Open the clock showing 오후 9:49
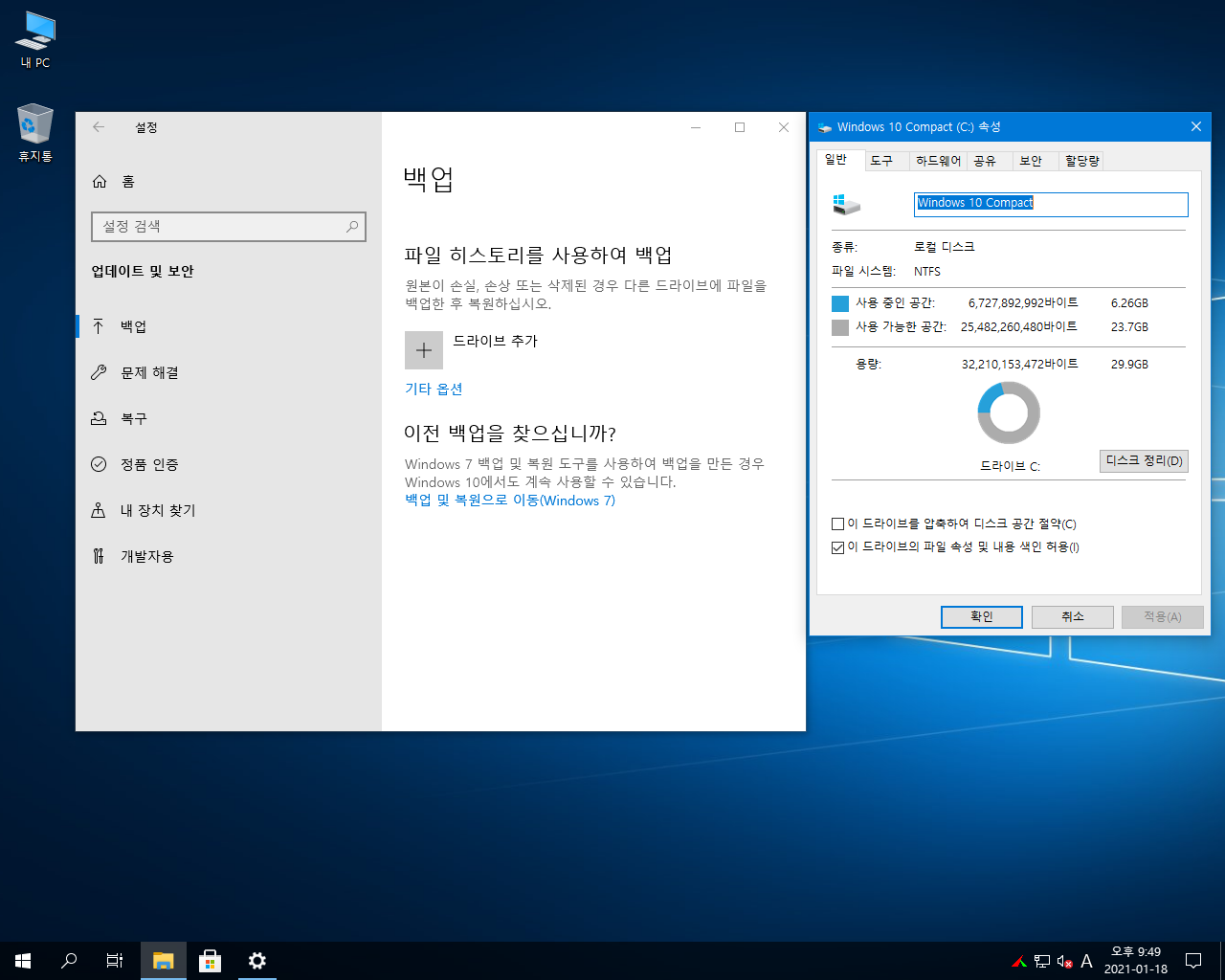The width and height of the screenshot is (1225, 980). tap(1136, 961)
